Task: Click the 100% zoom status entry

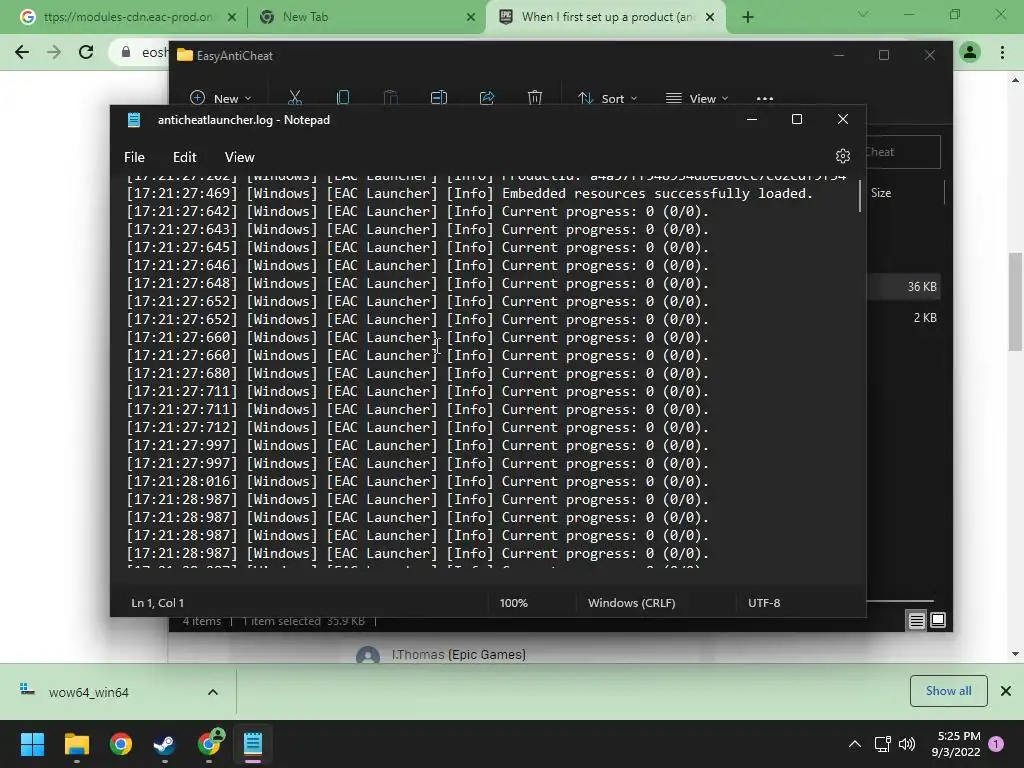Action: tap(513, 603)
